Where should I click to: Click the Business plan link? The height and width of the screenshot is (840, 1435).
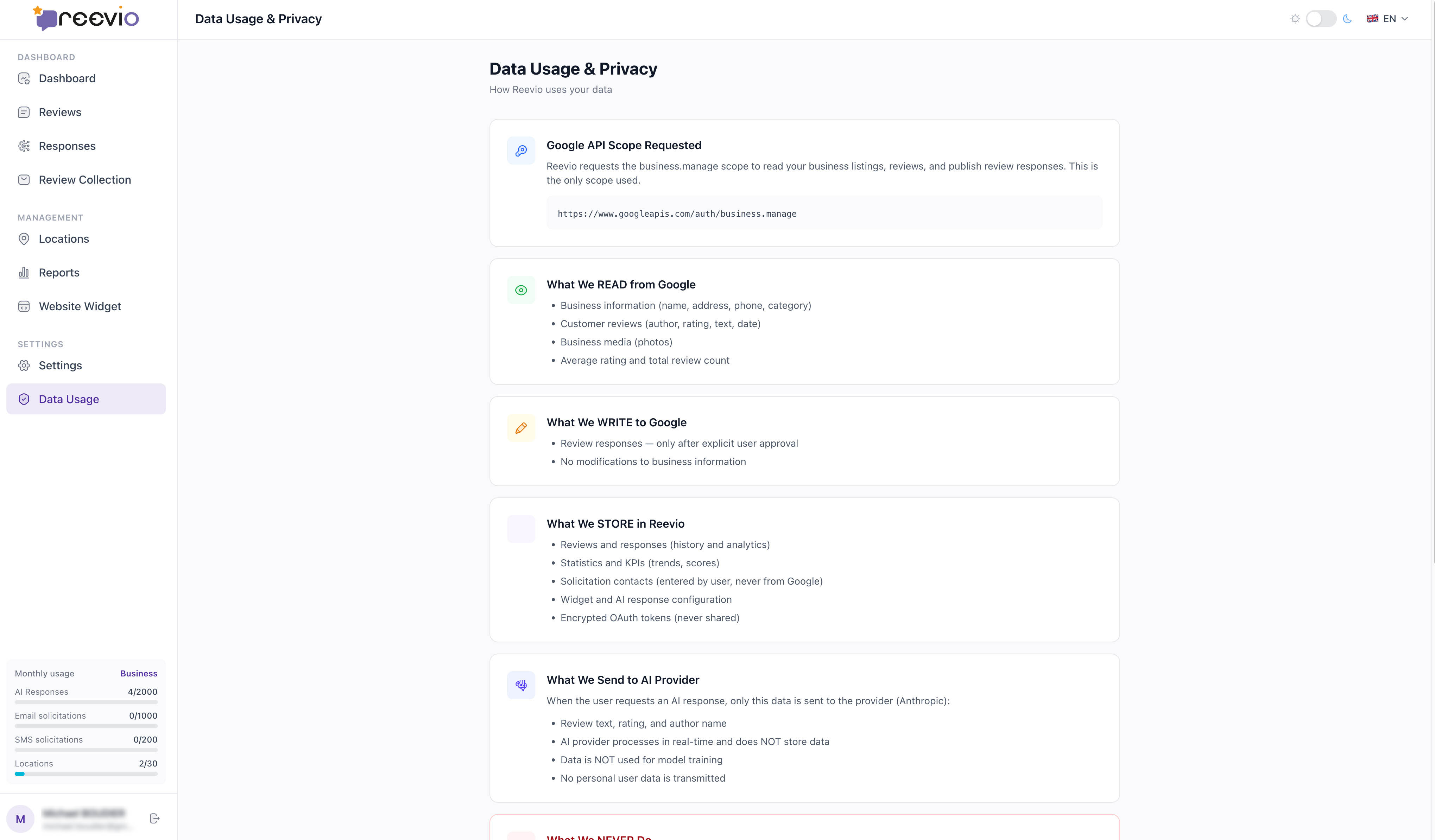138,673
